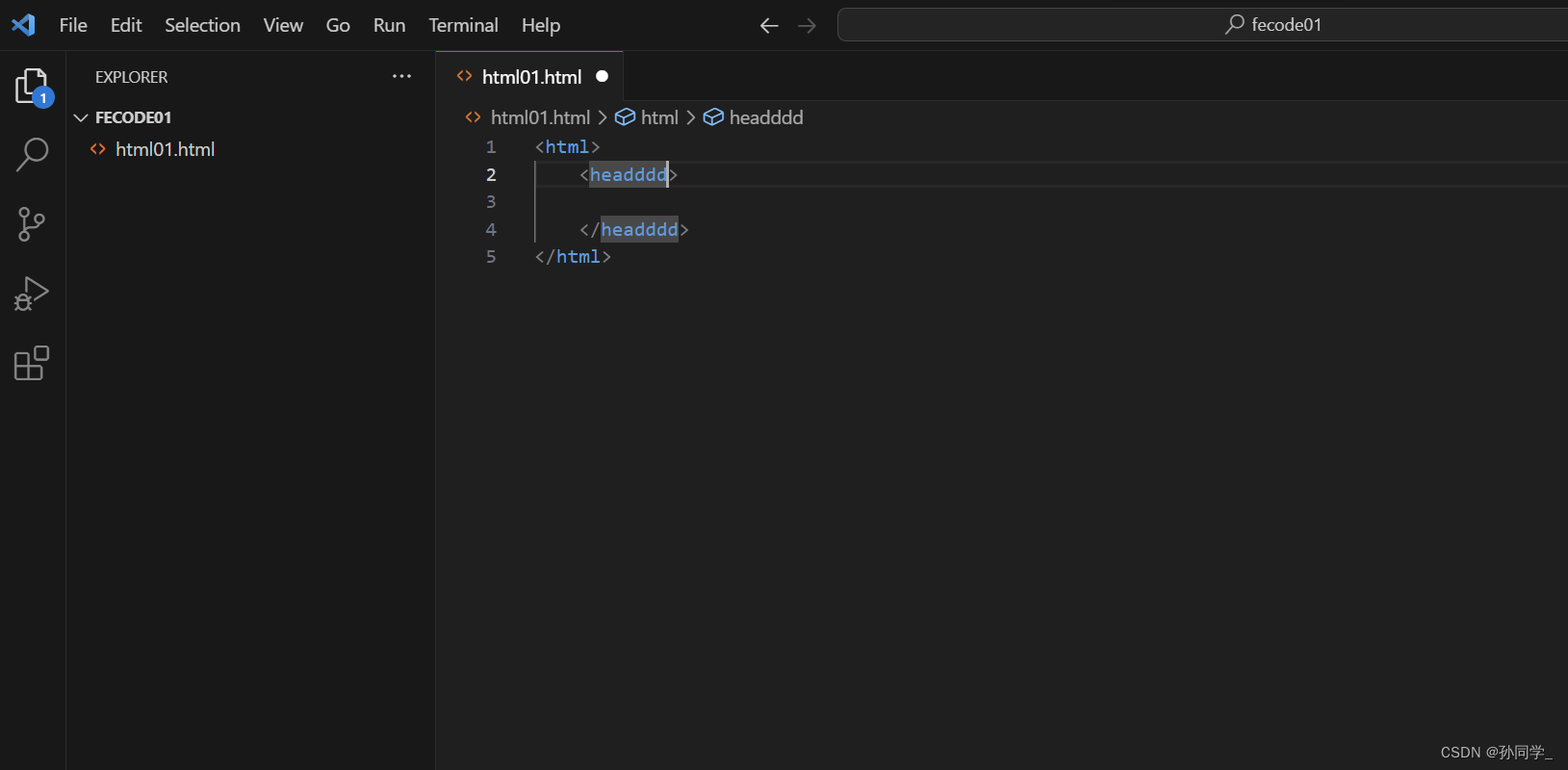Click the opening <headddd> tag on line 2
Screen dimensions: 1568x770
[x=629, y=174]
